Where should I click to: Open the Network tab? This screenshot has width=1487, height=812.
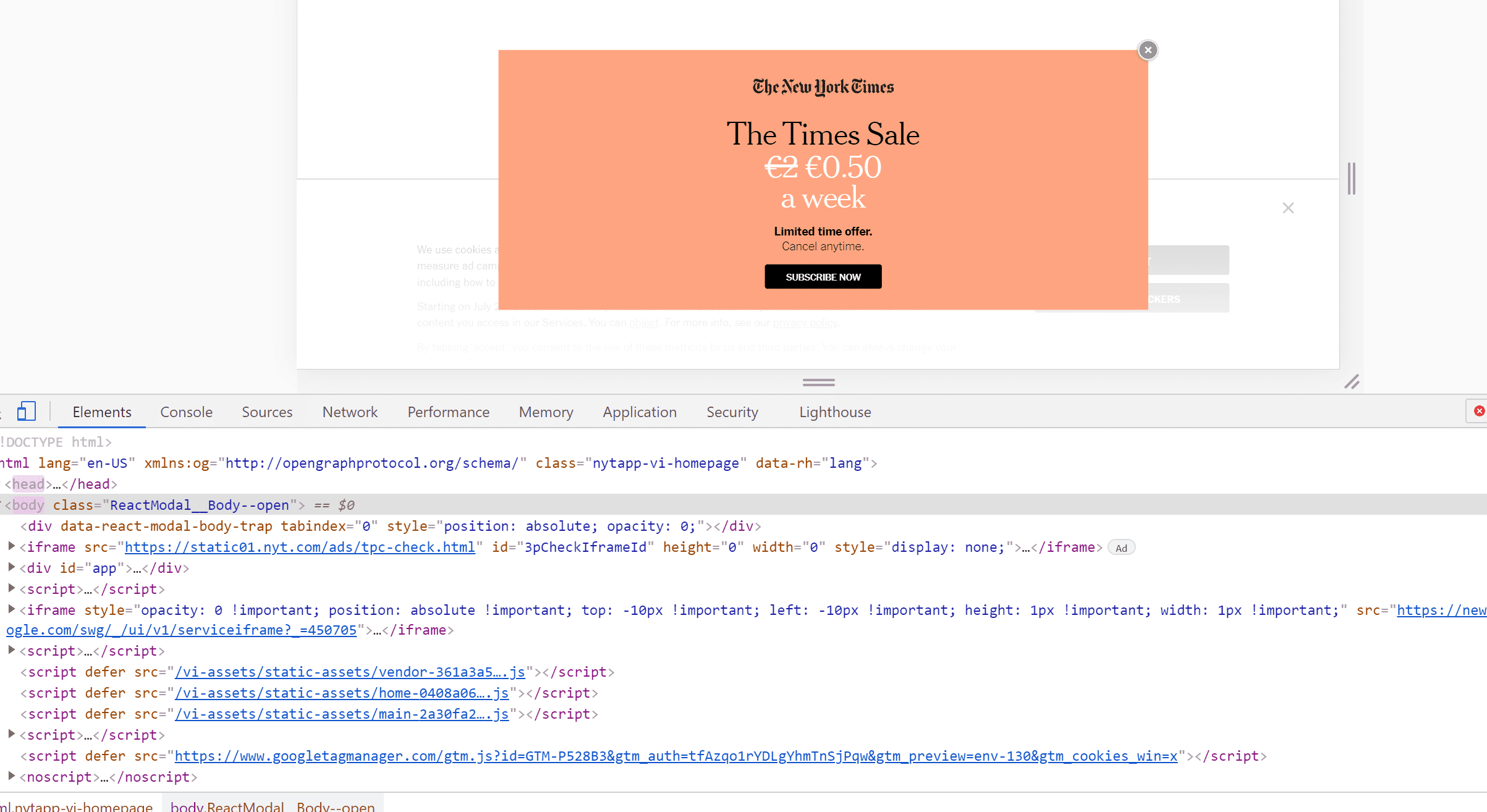point(350,412)
